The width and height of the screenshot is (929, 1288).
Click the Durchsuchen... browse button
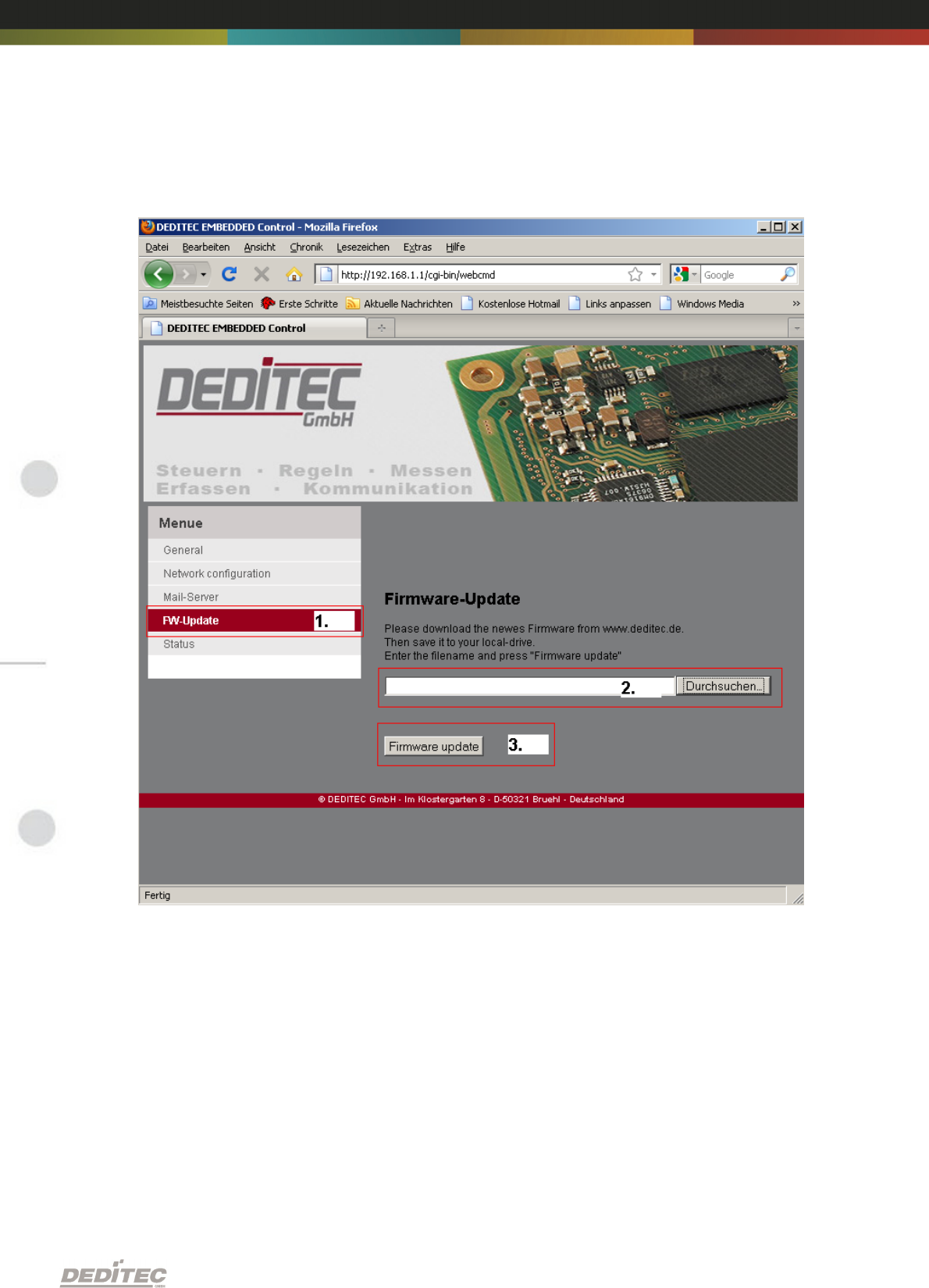tap(723, 686)
